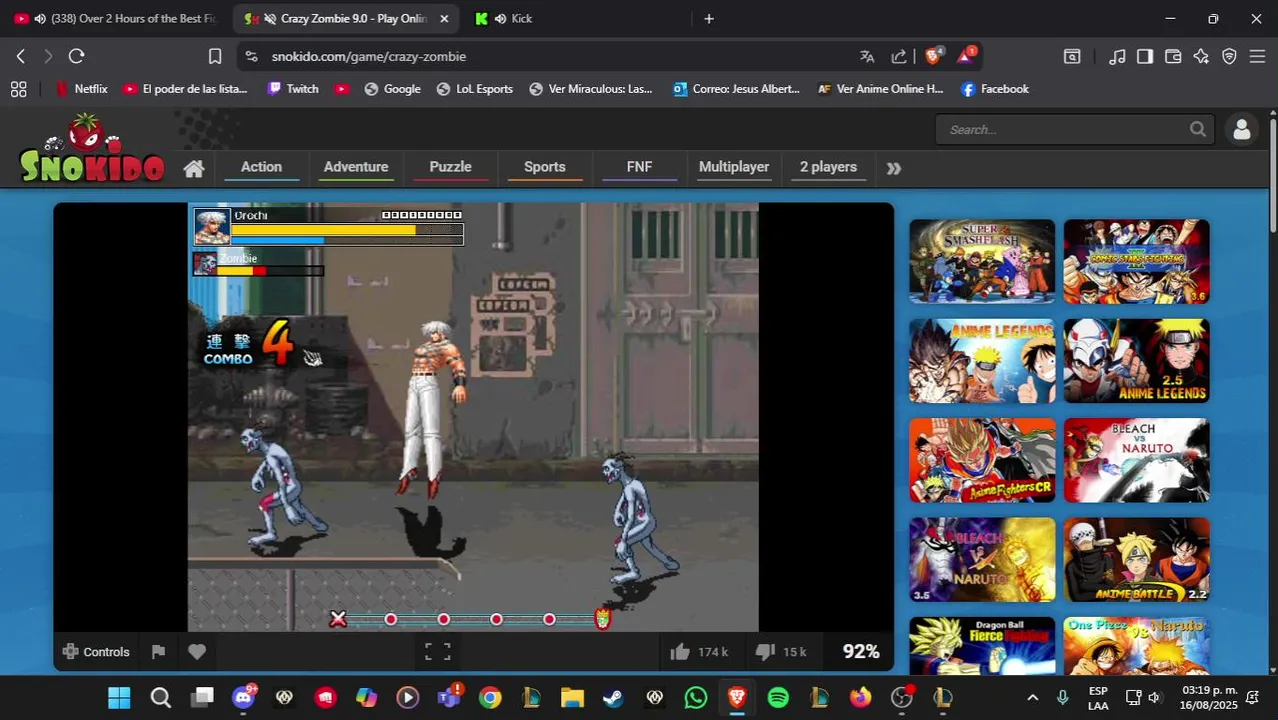Open Comic Stars Fighting game thumbnail
Viewport: 1278px width, 720px height.
point(1136,261)
